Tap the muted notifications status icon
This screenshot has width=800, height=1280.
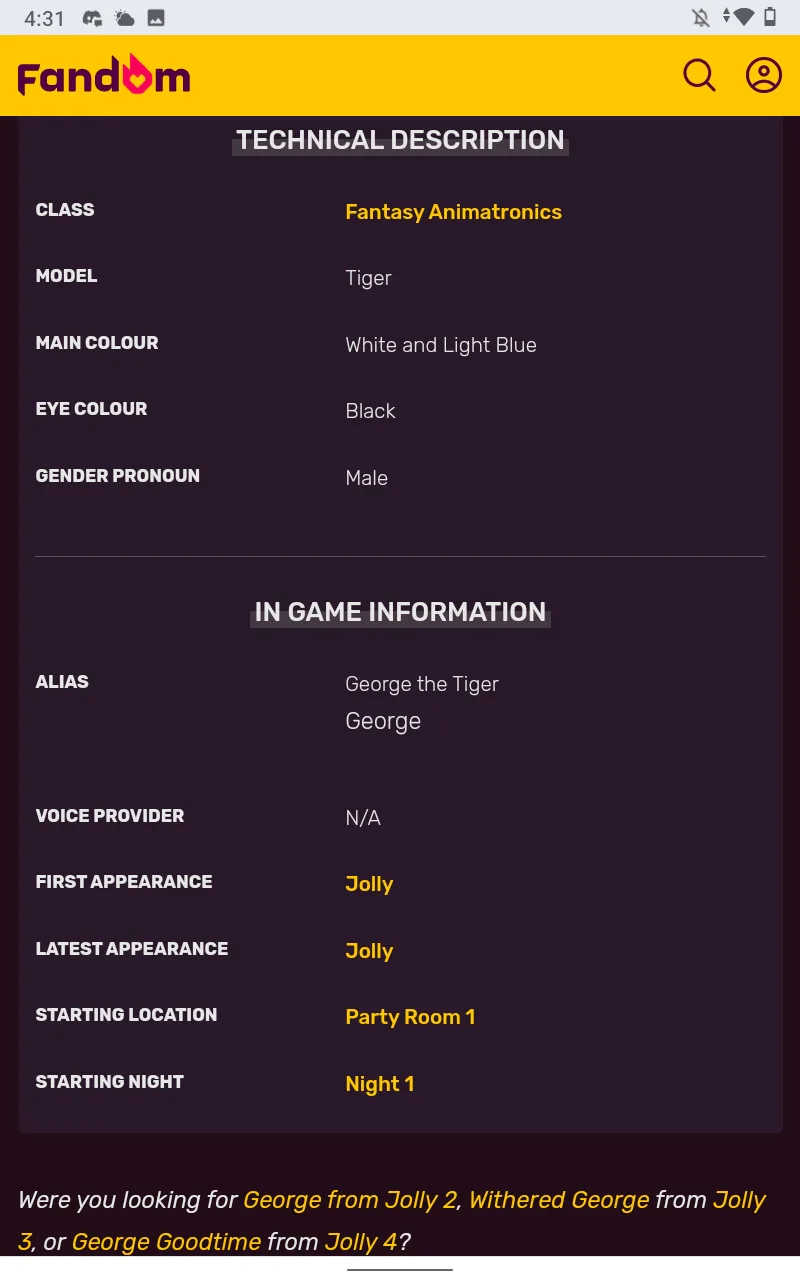700,17
